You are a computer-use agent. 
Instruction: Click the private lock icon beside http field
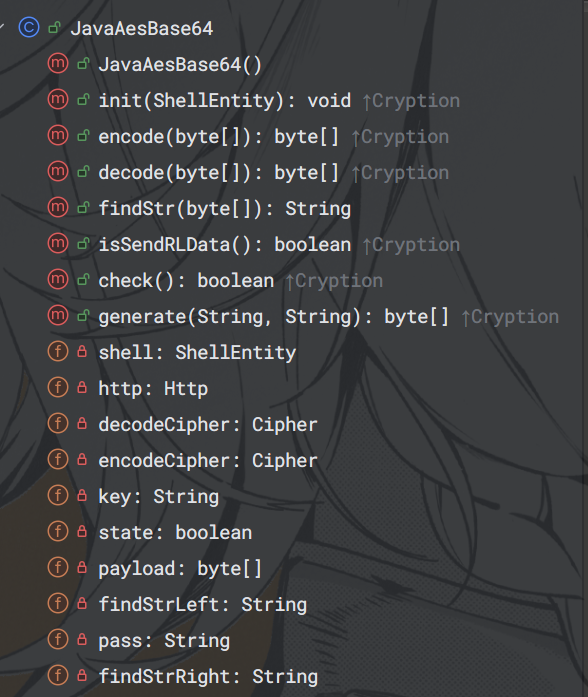[82, 387]
